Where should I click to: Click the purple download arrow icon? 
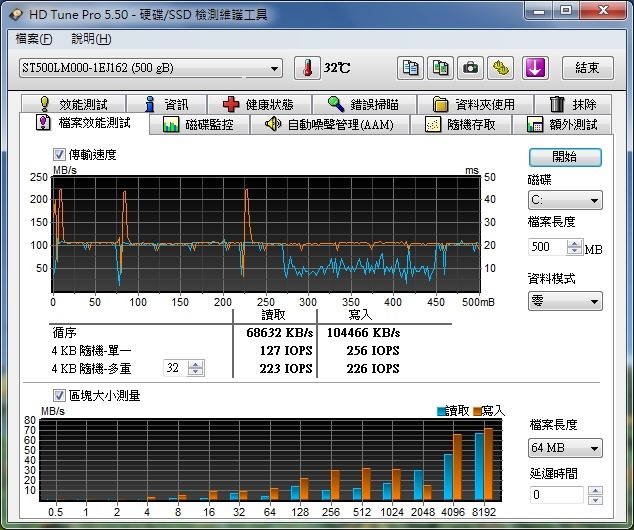[x=535, y=68]
